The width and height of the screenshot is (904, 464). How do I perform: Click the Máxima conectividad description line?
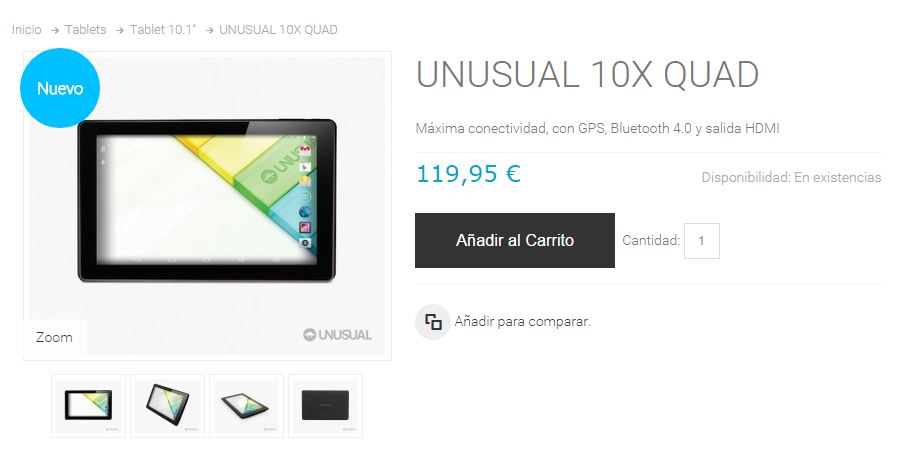(x=597, y=129)
